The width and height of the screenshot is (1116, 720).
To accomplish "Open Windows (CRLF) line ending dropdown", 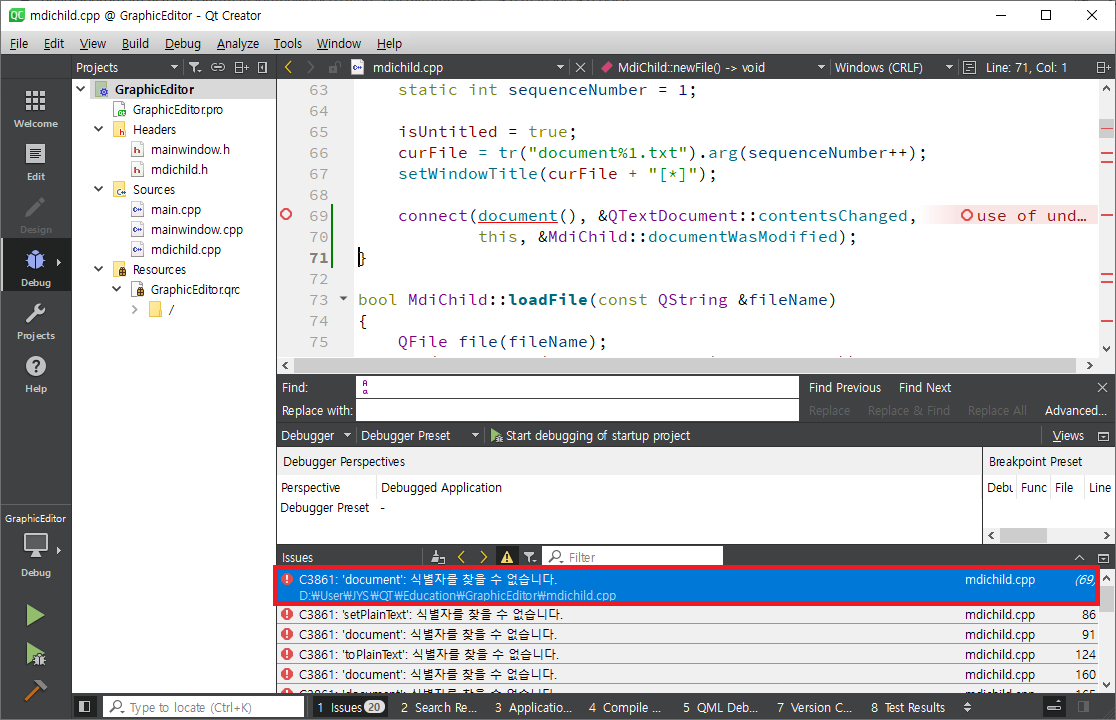I will click(x=893, y=67).
